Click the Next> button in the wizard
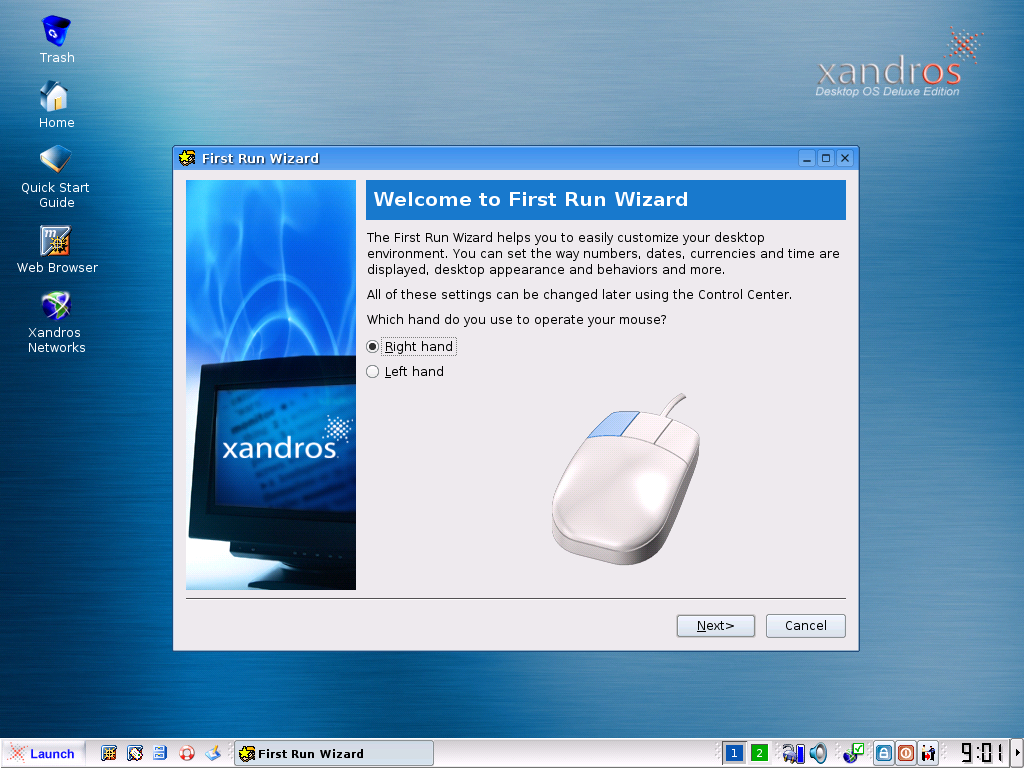 tap(716, 626)
